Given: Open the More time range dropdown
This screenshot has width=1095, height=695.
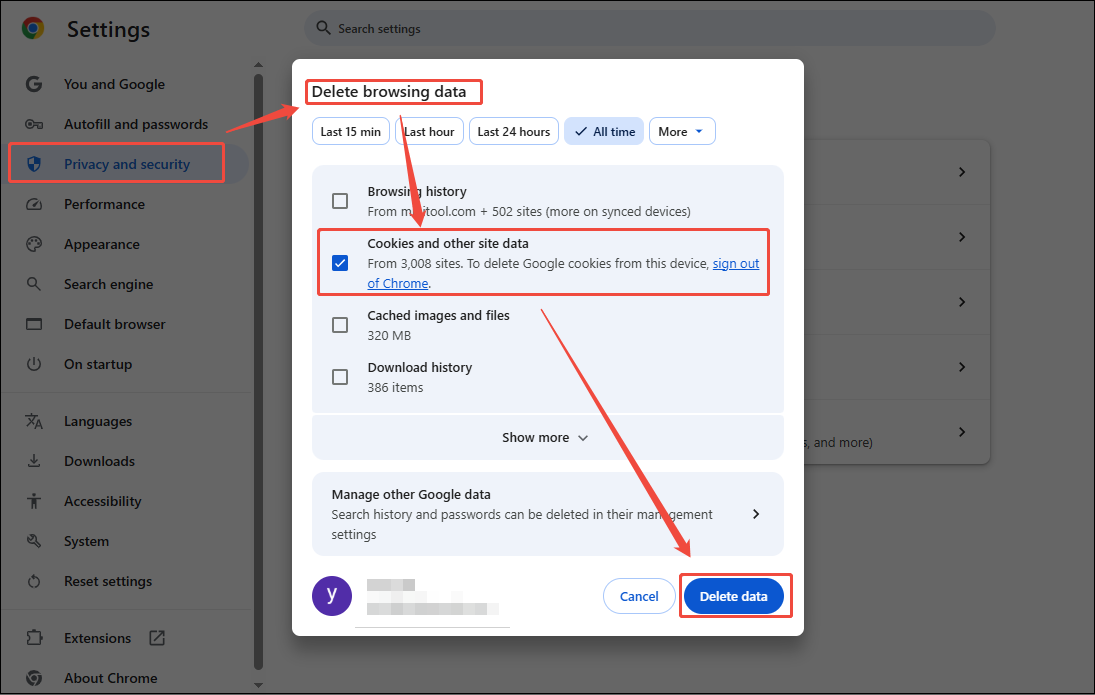Looking at the screenshot, I should pos(682,131).
